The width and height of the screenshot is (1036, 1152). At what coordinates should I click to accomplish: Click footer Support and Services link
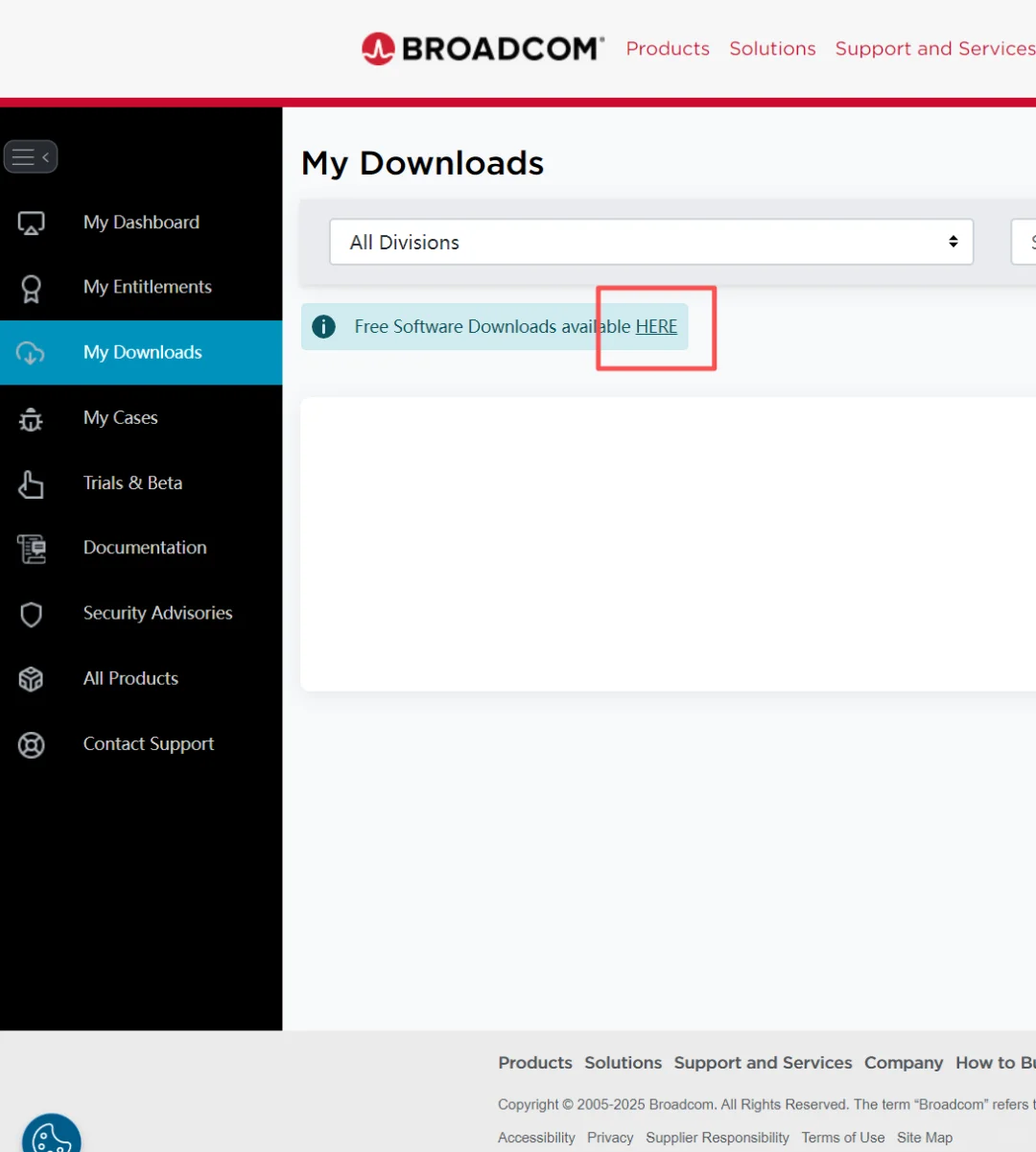[x=763, y=1063]
